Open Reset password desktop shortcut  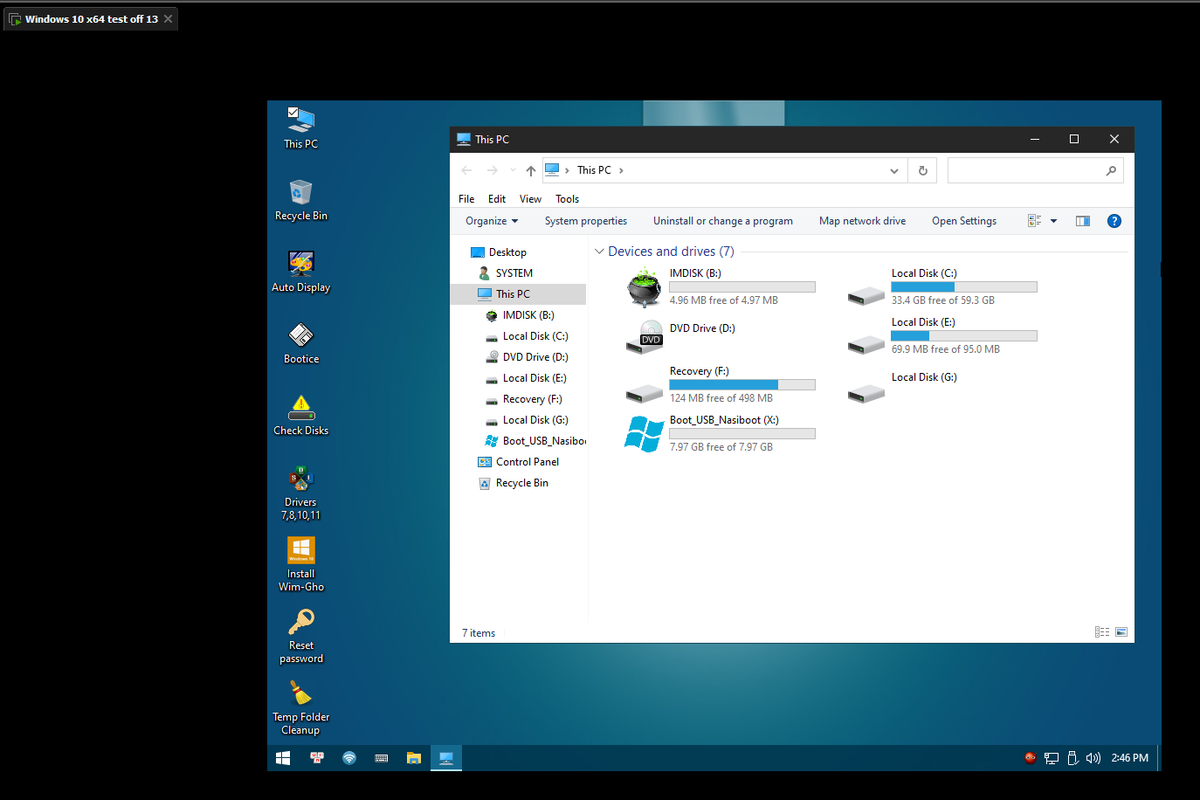[301, 637]
